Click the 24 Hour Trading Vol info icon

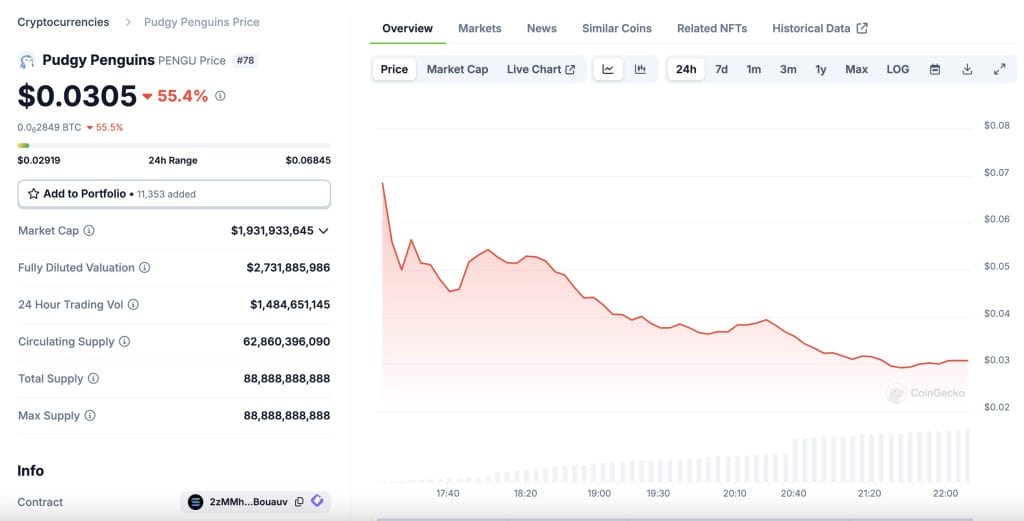[133, 304]
